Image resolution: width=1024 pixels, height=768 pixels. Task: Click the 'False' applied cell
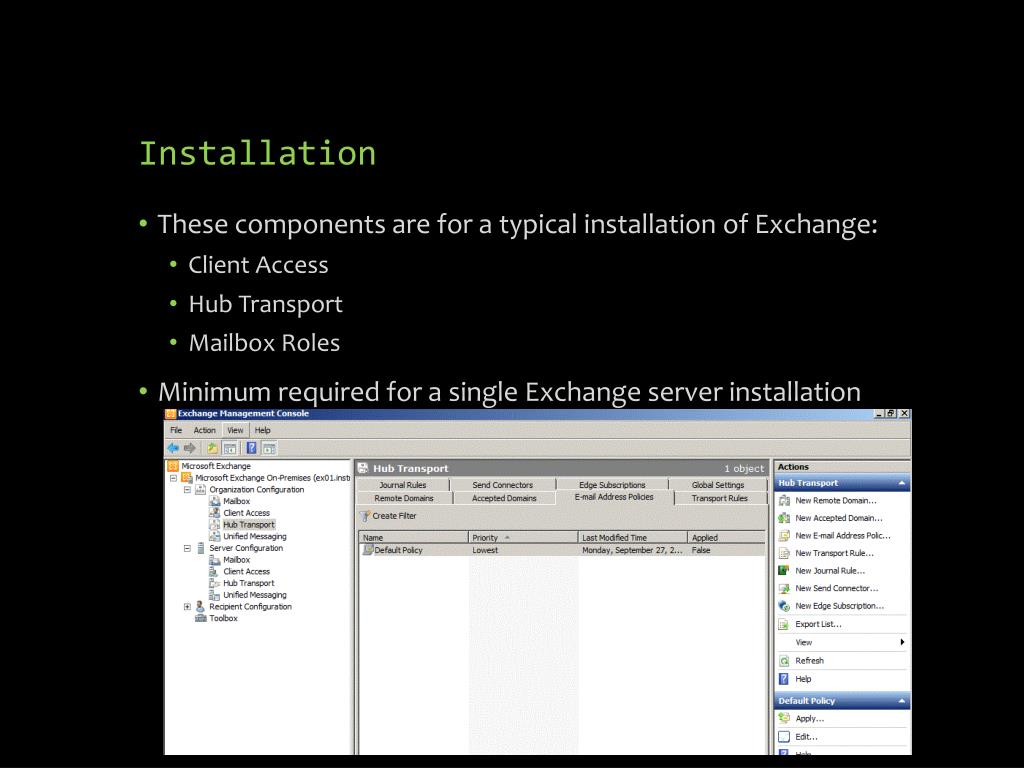(x=701, y=551)
